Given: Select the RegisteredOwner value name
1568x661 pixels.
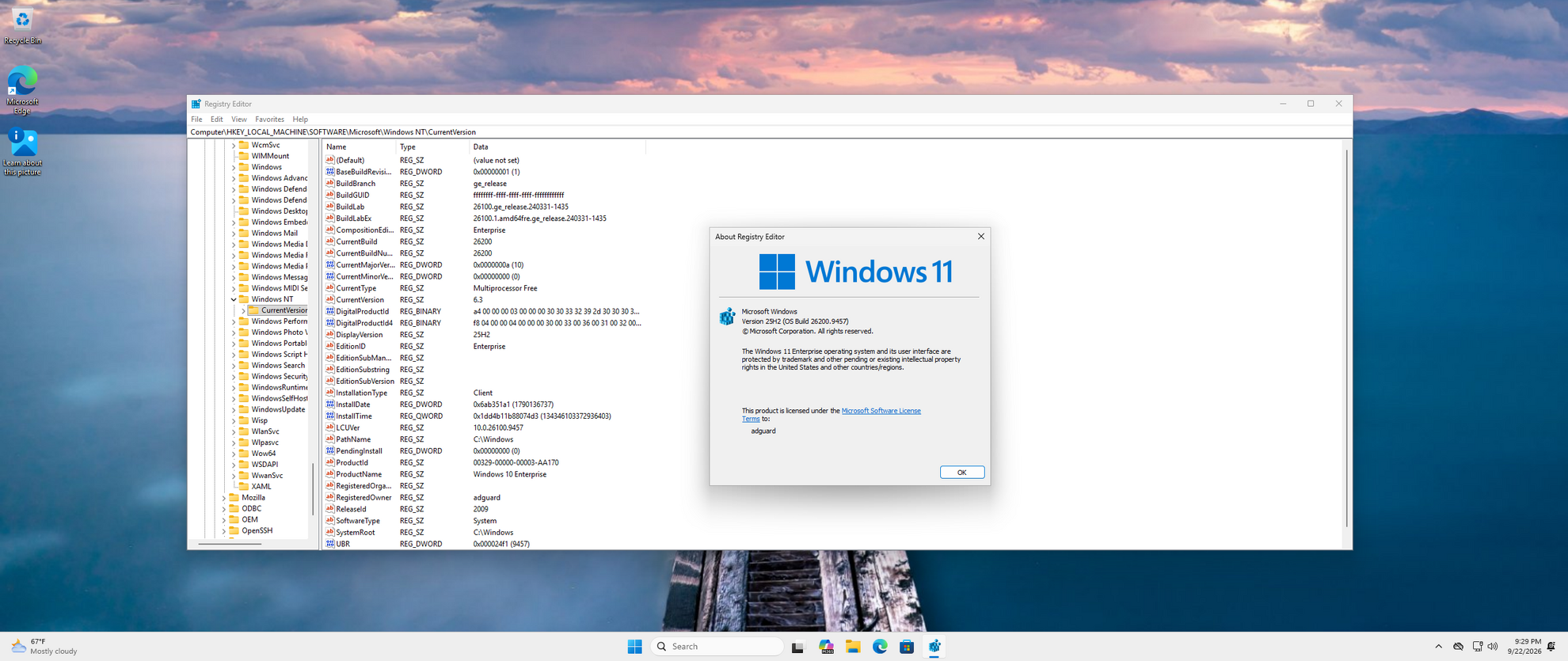Looking at the screenshot, I should pyautogui.click(x=363, y=498).
